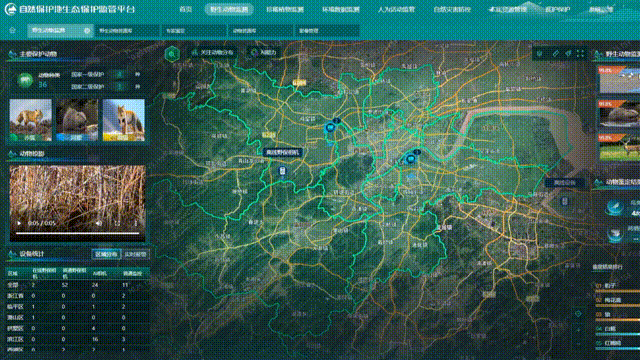
Task: Click the green hexagon search icon on map
Action: 172,53
